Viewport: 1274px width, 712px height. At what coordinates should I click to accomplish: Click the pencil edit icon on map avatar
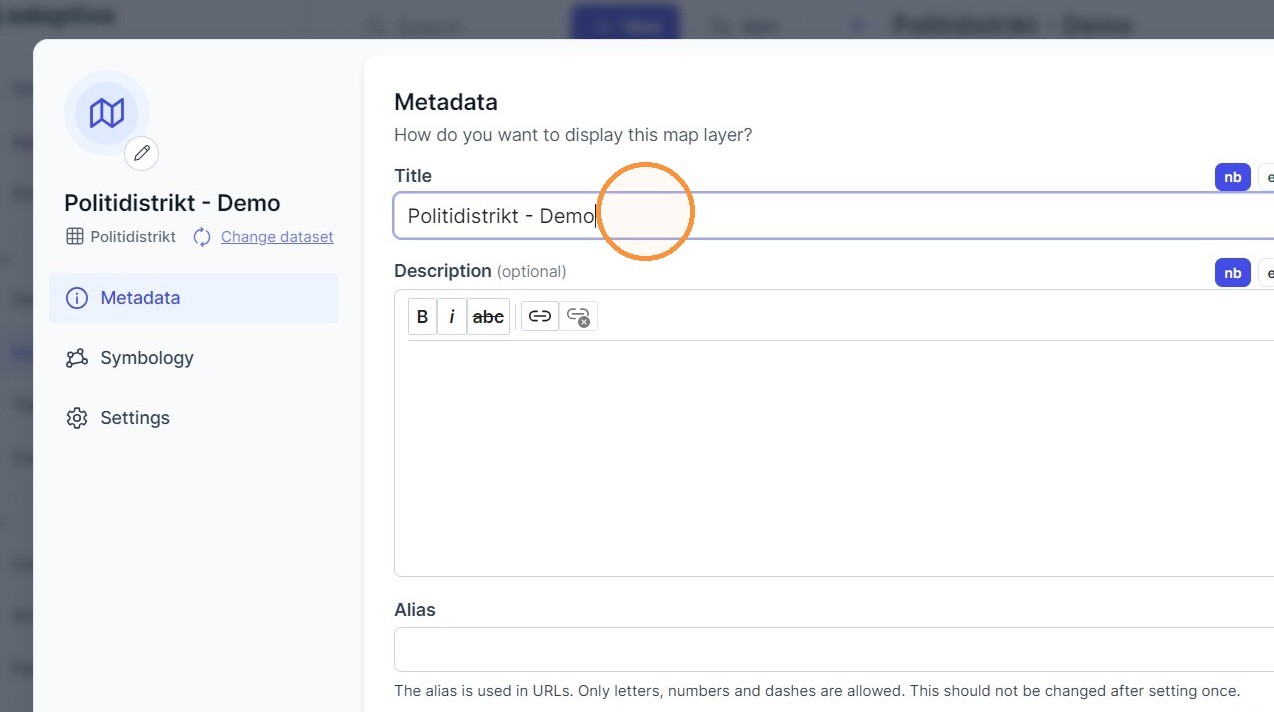point(142,153)
